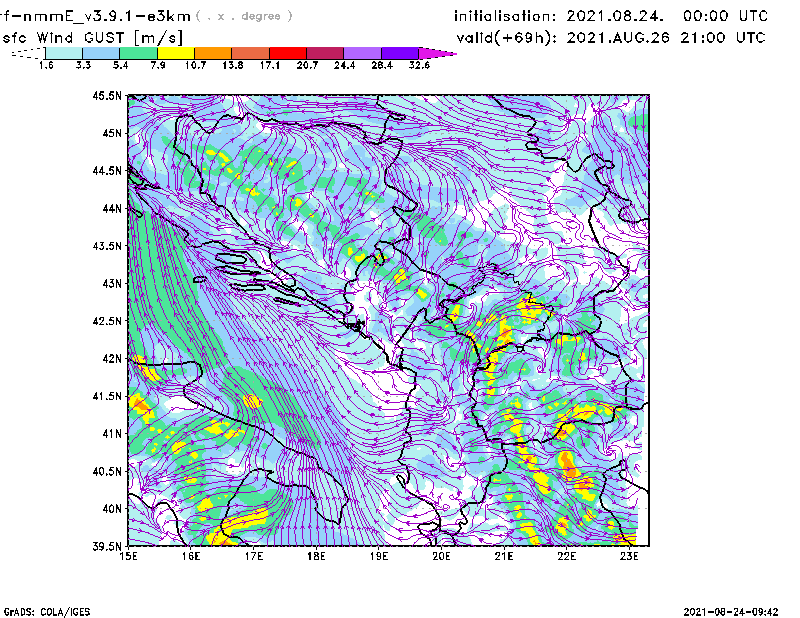This screenshot has width=800, height=618.
Task: Click the green 5.4–7.9 legend swatch
Action: (x=138, y=53)
